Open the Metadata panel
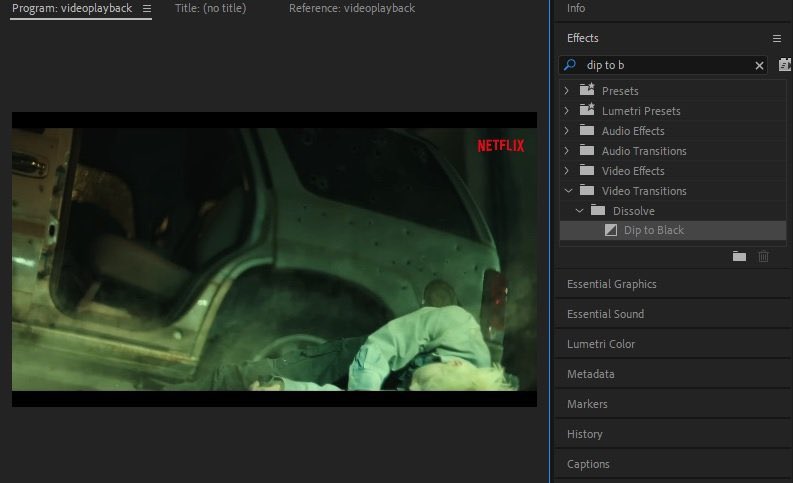This screenshot has height=483, width=793. 591,374
